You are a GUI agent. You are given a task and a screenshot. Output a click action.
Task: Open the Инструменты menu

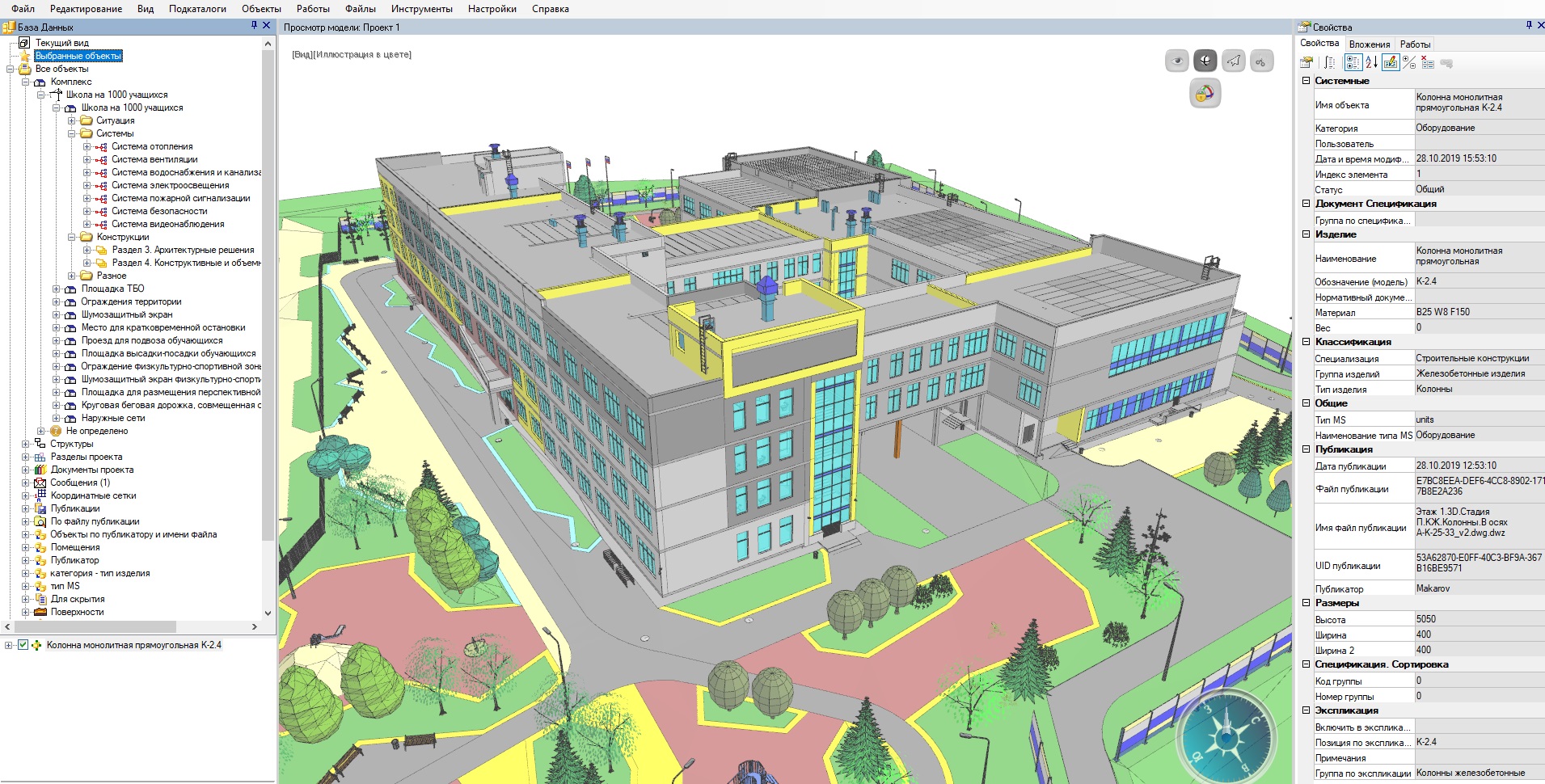(421, 9)
